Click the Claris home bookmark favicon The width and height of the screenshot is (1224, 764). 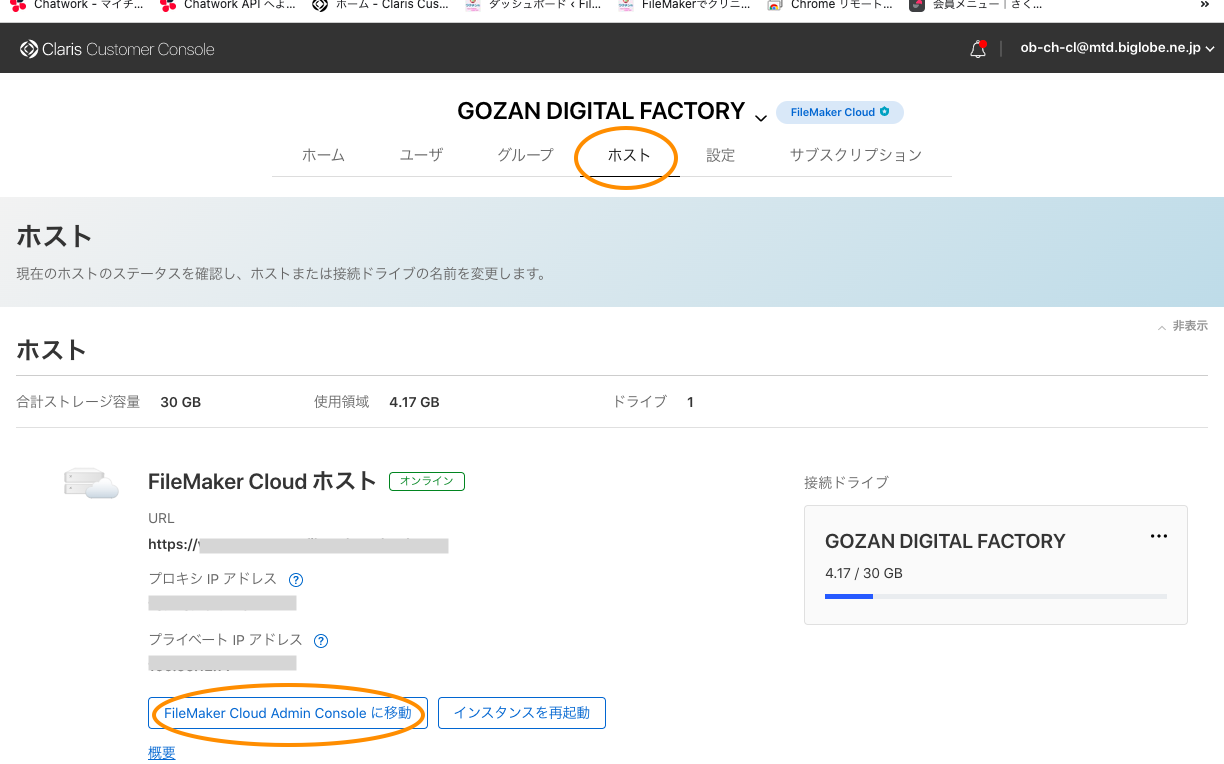pos(320,5)
